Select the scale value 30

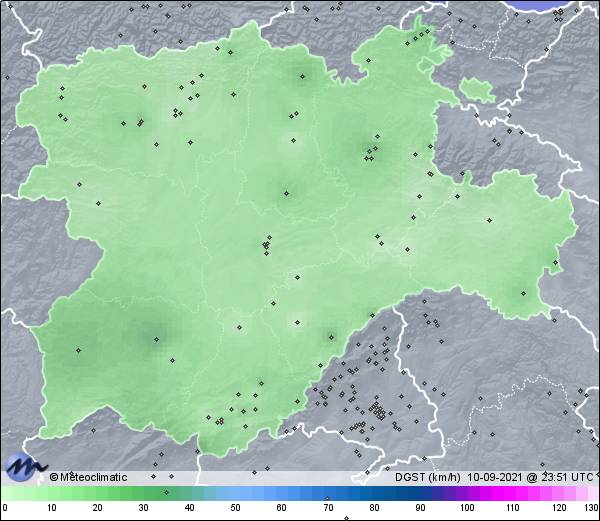click(143, 508)
